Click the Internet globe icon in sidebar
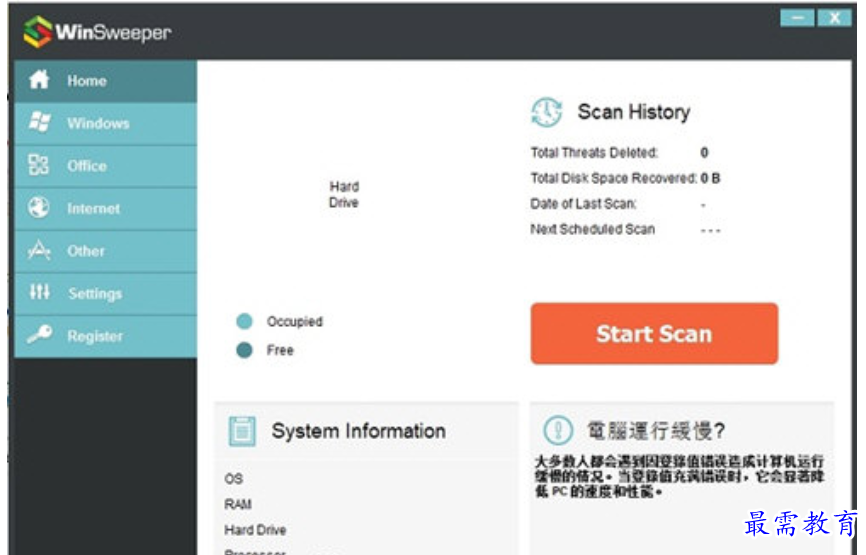 click(x=39, y=207)
